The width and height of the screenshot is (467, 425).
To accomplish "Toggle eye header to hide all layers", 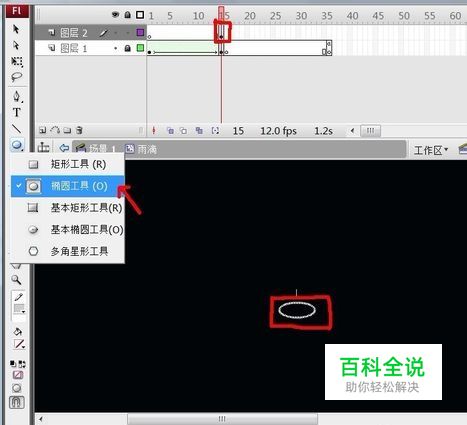I will [x=115, y=15].
